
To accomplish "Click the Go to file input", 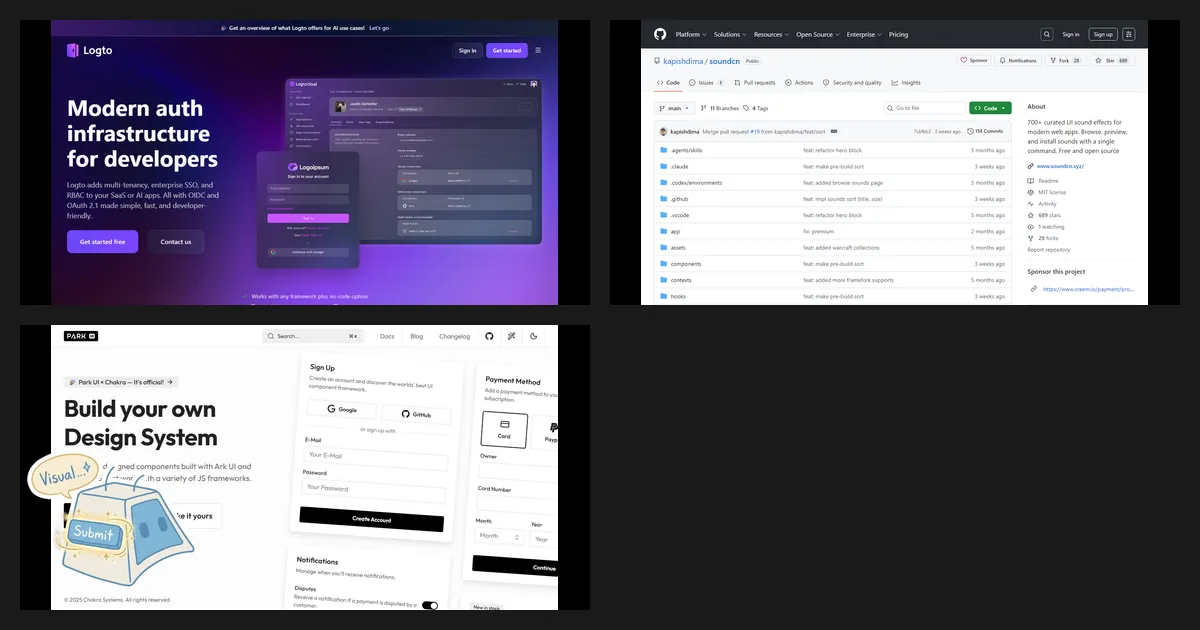I will [924, 108].
